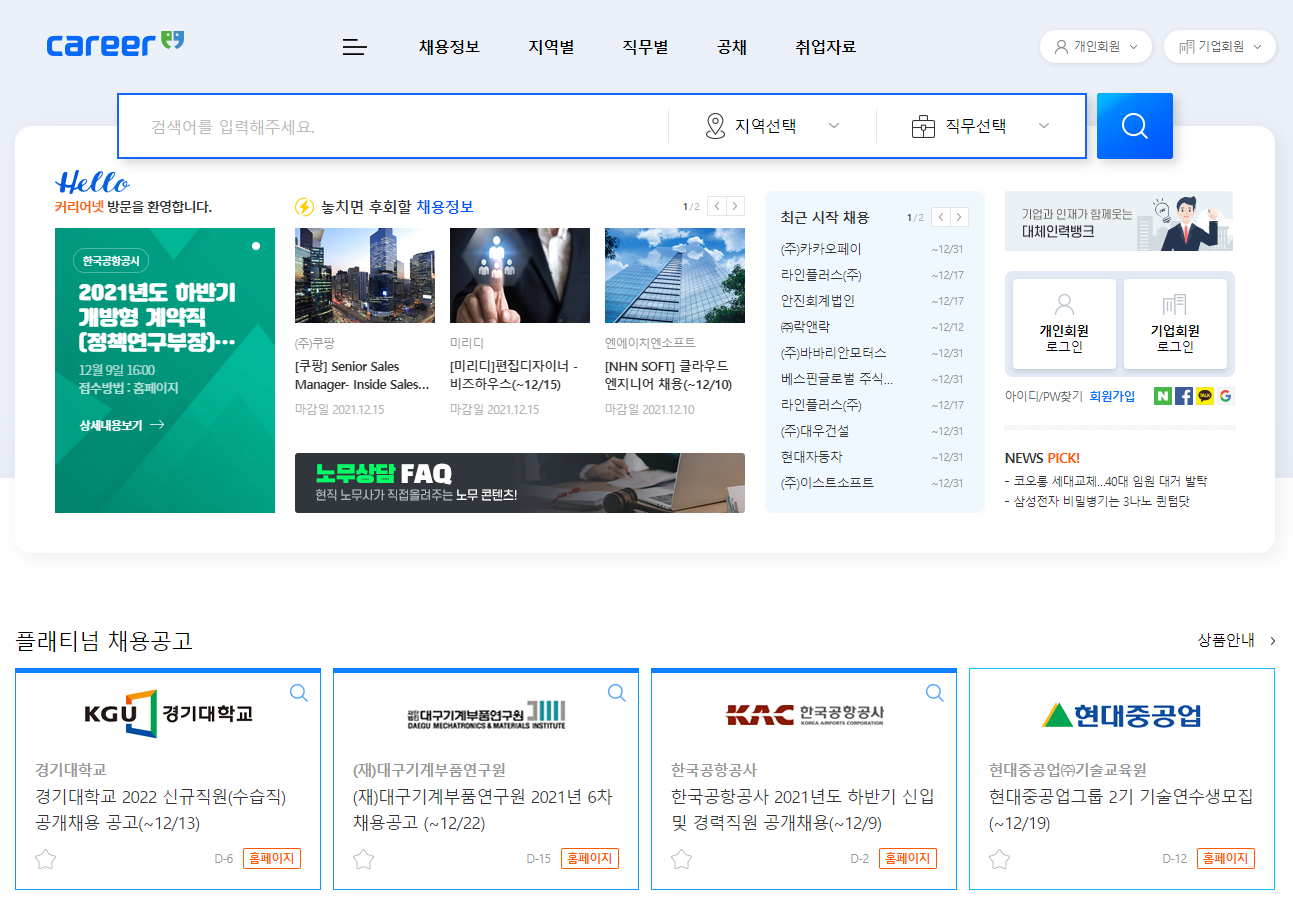Image resolution: width=1293 pixels, height=897 pixels.
Task: Expand the 기업회원 dropdown in header
Action: click(x=1220, y=46)
